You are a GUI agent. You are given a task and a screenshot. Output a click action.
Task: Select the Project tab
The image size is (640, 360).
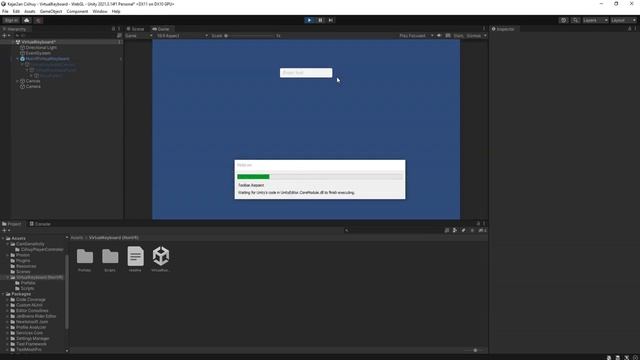click(x=11, y=224)
